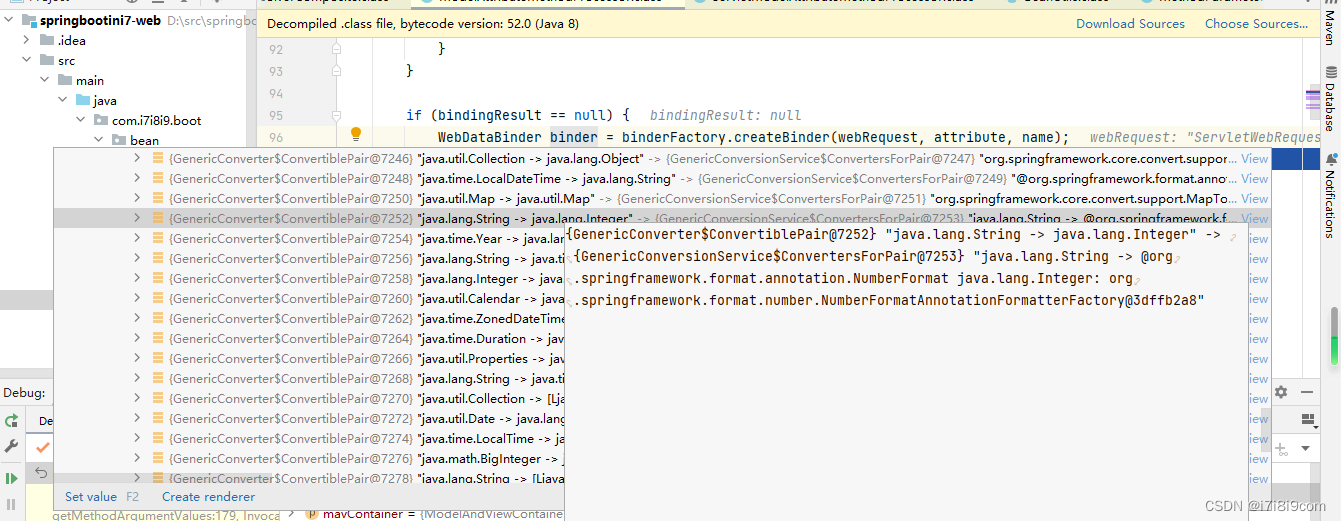Open debug panel gear settings

click(1280, 393)
